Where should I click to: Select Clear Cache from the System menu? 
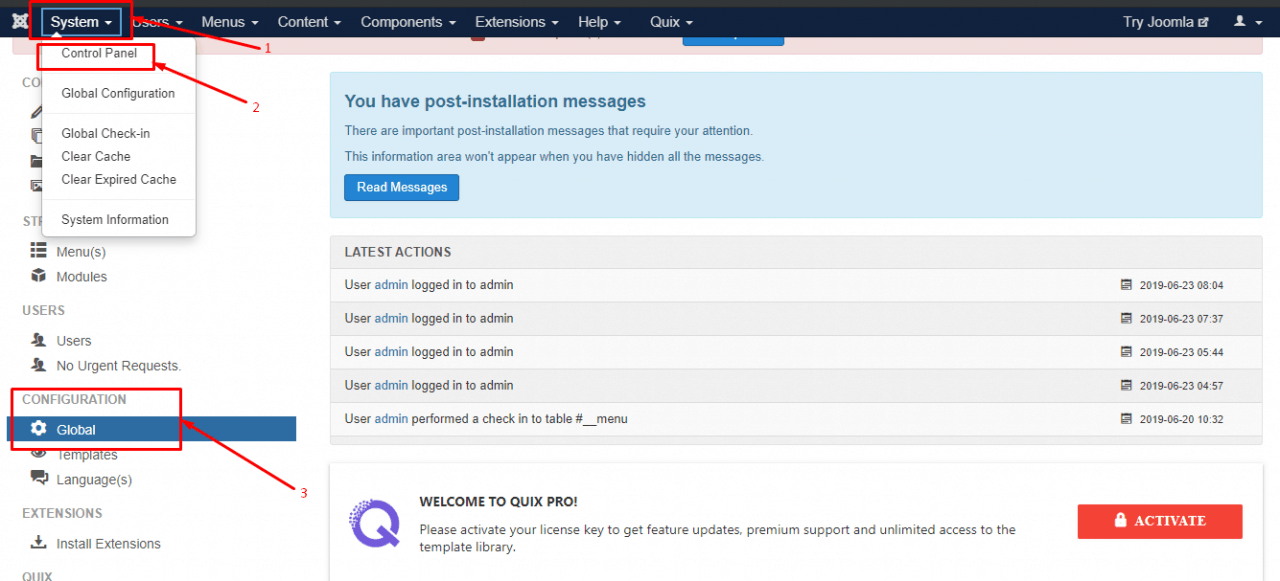tap(95, 156)
